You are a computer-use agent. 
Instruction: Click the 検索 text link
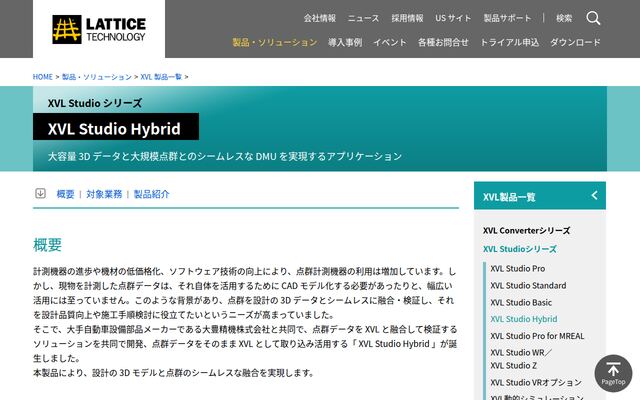(564, 18)
